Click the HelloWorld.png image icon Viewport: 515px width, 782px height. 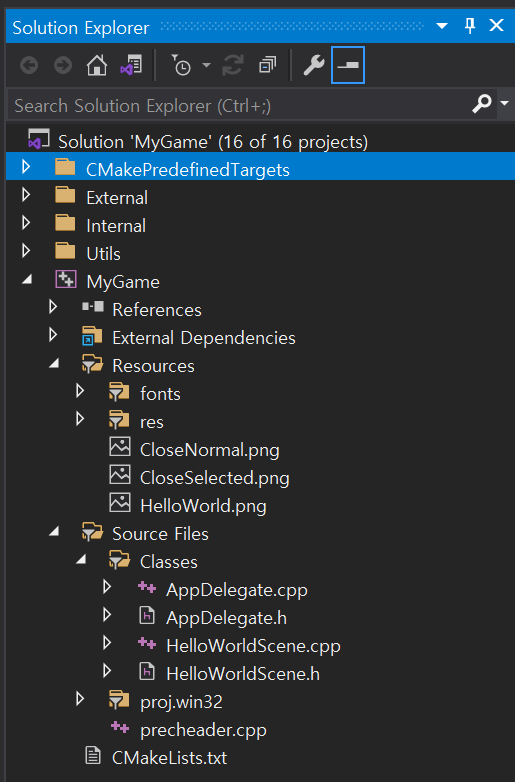click(120, 503)
